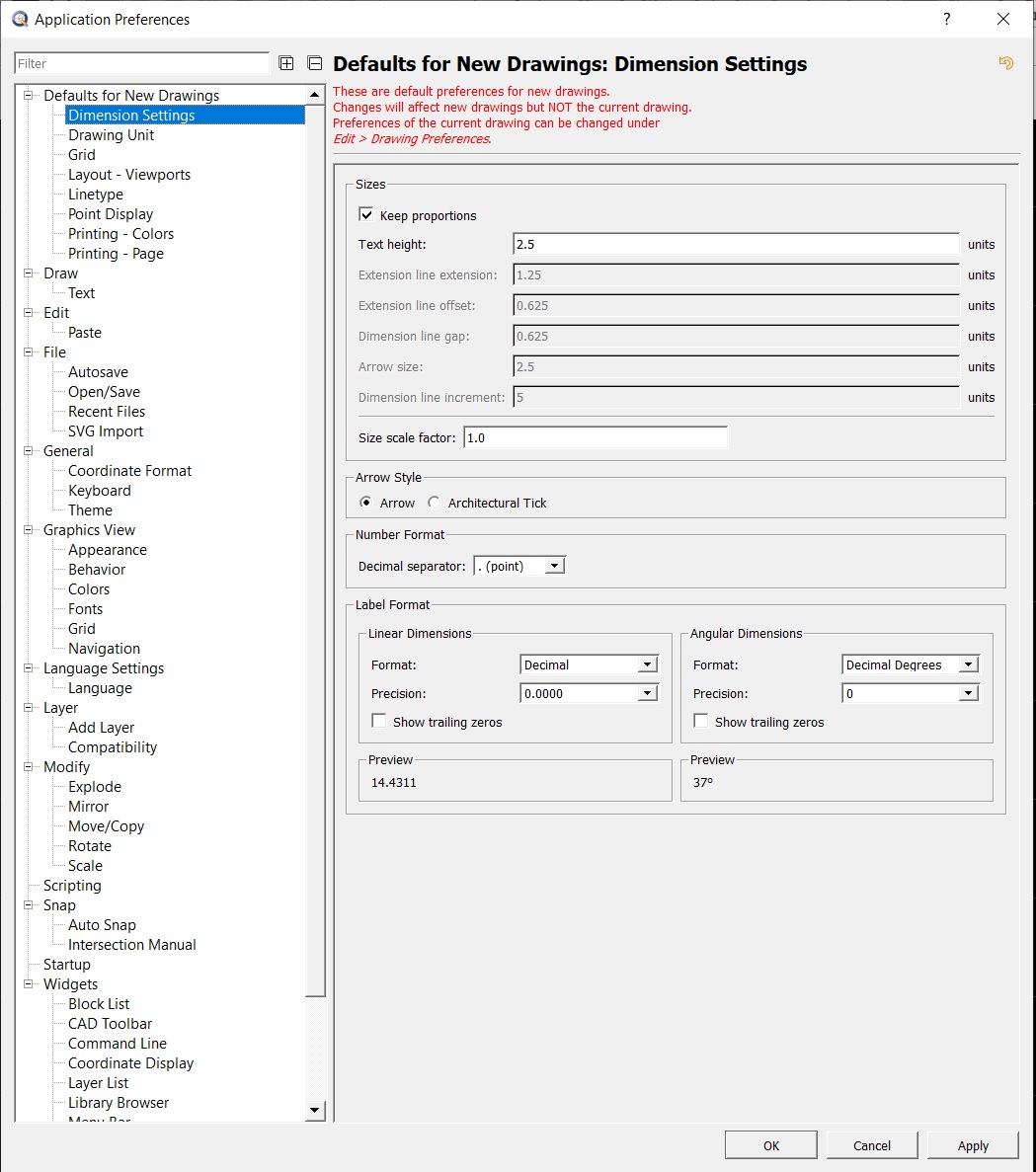Viewport: 1036px width, 1172px height.
Task: Select Drawing Unit in the tree
Action: 111,134
